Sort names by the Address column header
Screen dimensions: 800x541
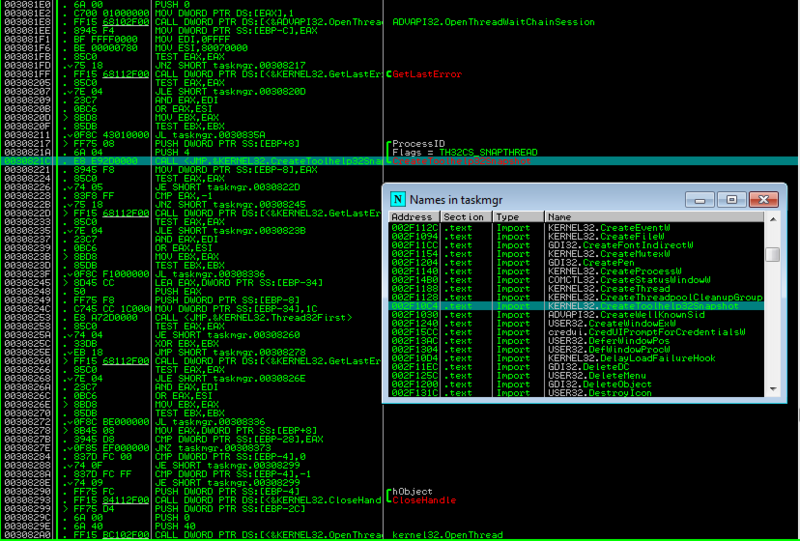414,217
